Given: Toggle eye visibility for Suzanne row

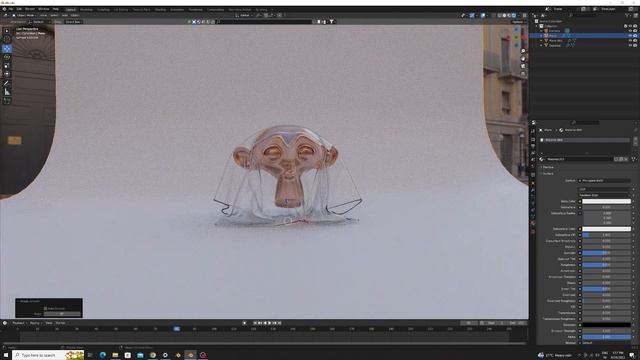Looking at the screenshot, I should point(631,45).
